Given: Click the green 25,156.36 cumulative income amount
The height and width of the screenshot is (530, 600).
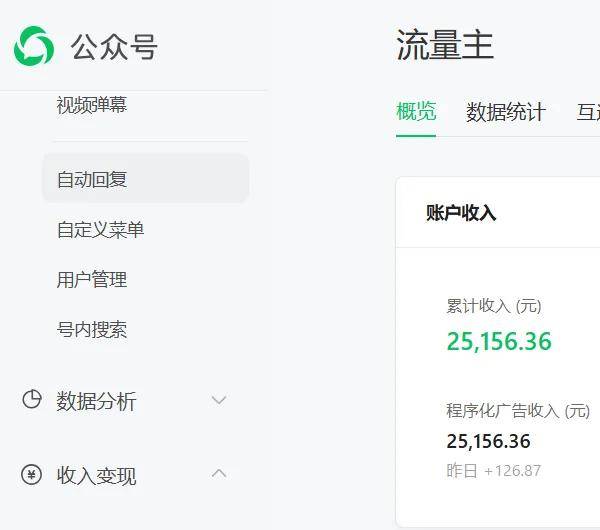Looking at the screenshot, I should pos(499,341).
